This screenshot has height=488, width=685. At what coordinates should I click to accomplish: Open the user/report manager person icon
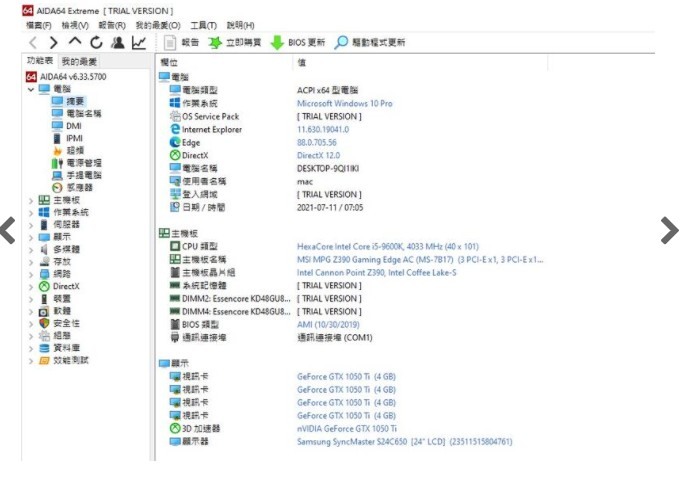coord(118,42)
